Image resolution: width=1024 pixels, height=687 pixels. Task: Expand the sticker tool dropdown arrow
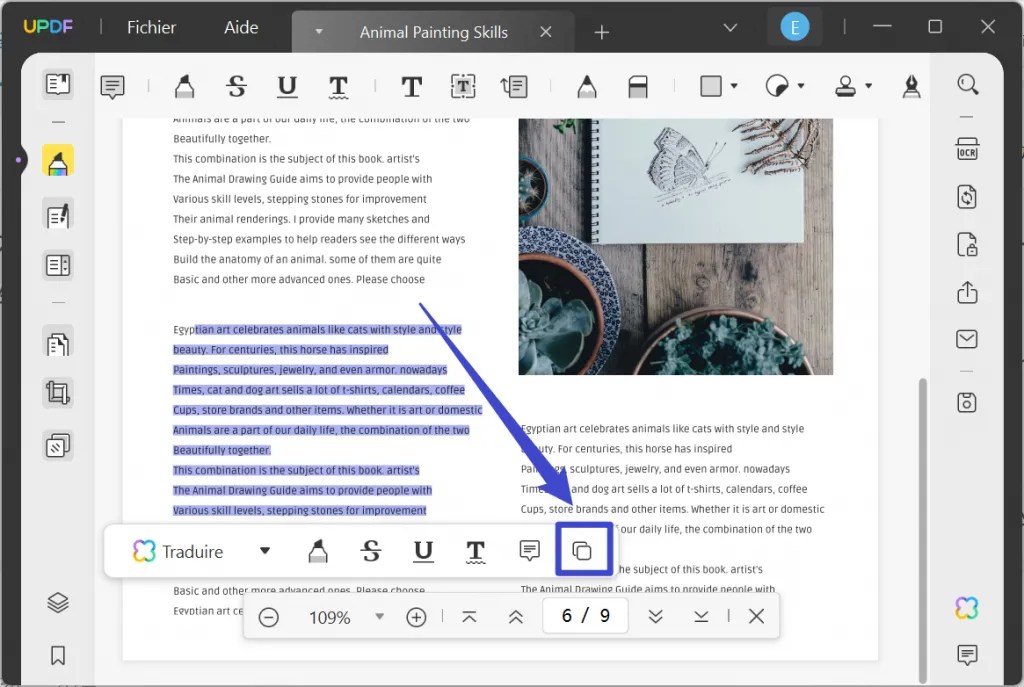(x=801, y=86)
